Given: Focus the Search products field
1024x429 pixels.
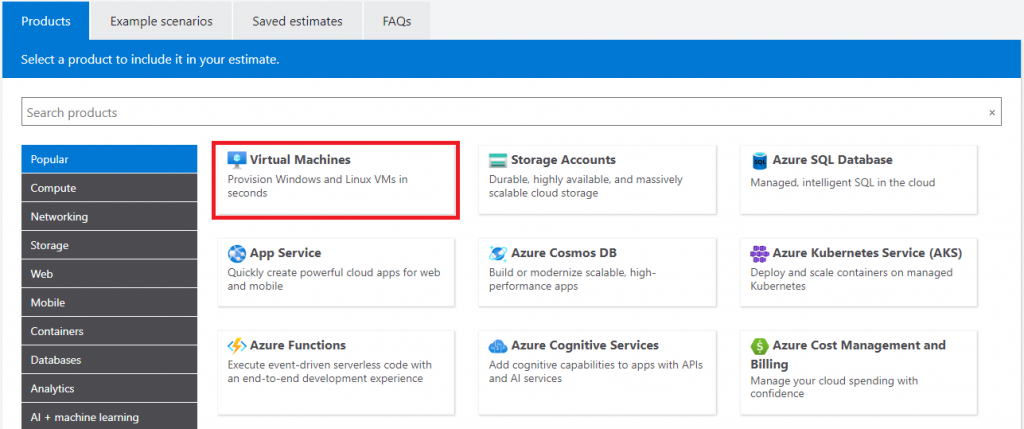Looking at the screenshot, I should (500, 113).
